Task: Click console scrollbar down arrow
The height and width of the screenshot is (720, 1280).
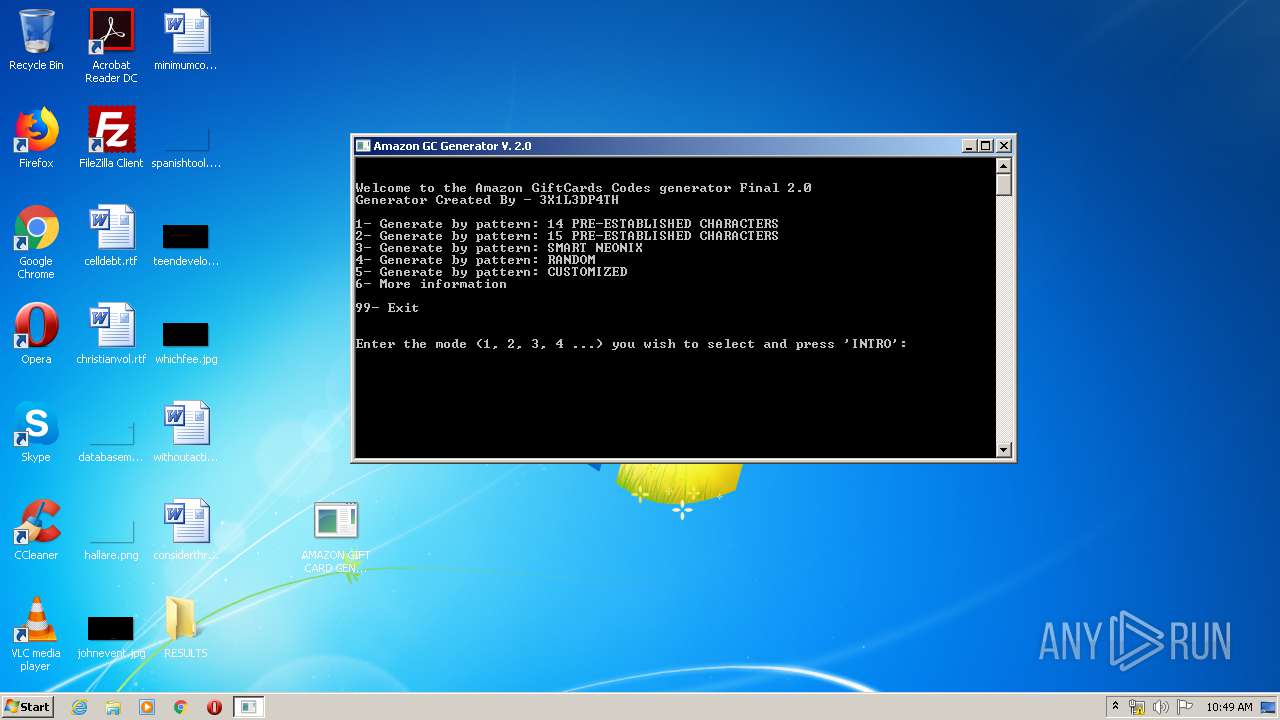Action: coord(1005,450)
